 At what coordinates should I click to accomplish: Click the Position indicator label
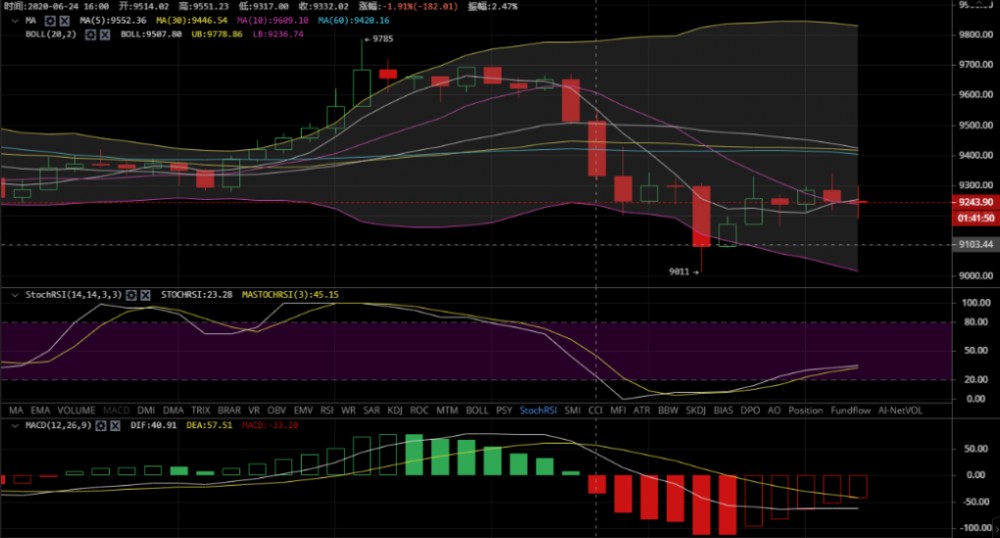(x=806, y=410)
